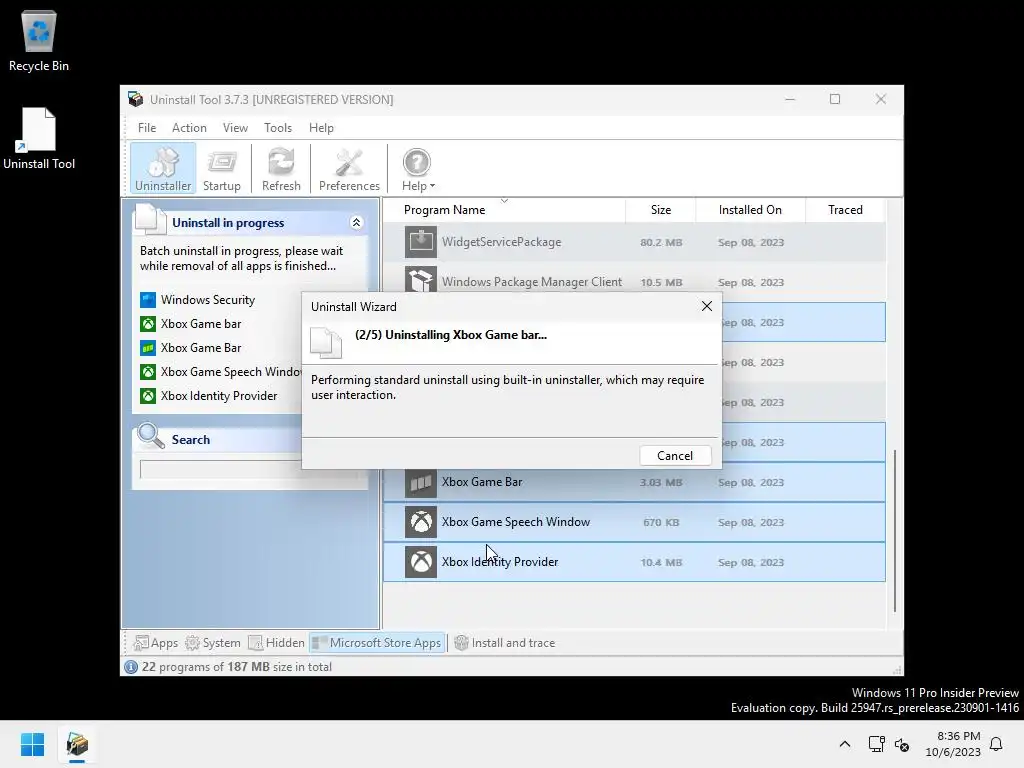Open the Recycle Bin desktop icon

point(39,41)
